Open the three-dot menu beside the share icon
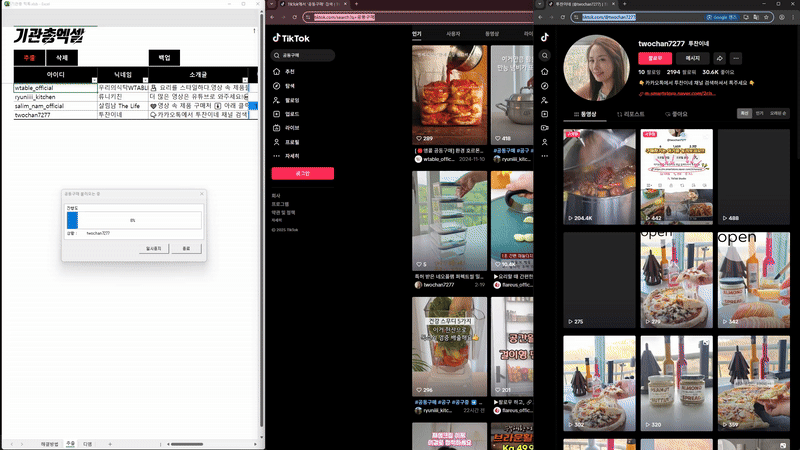The image size is (800, 450). 736,58
